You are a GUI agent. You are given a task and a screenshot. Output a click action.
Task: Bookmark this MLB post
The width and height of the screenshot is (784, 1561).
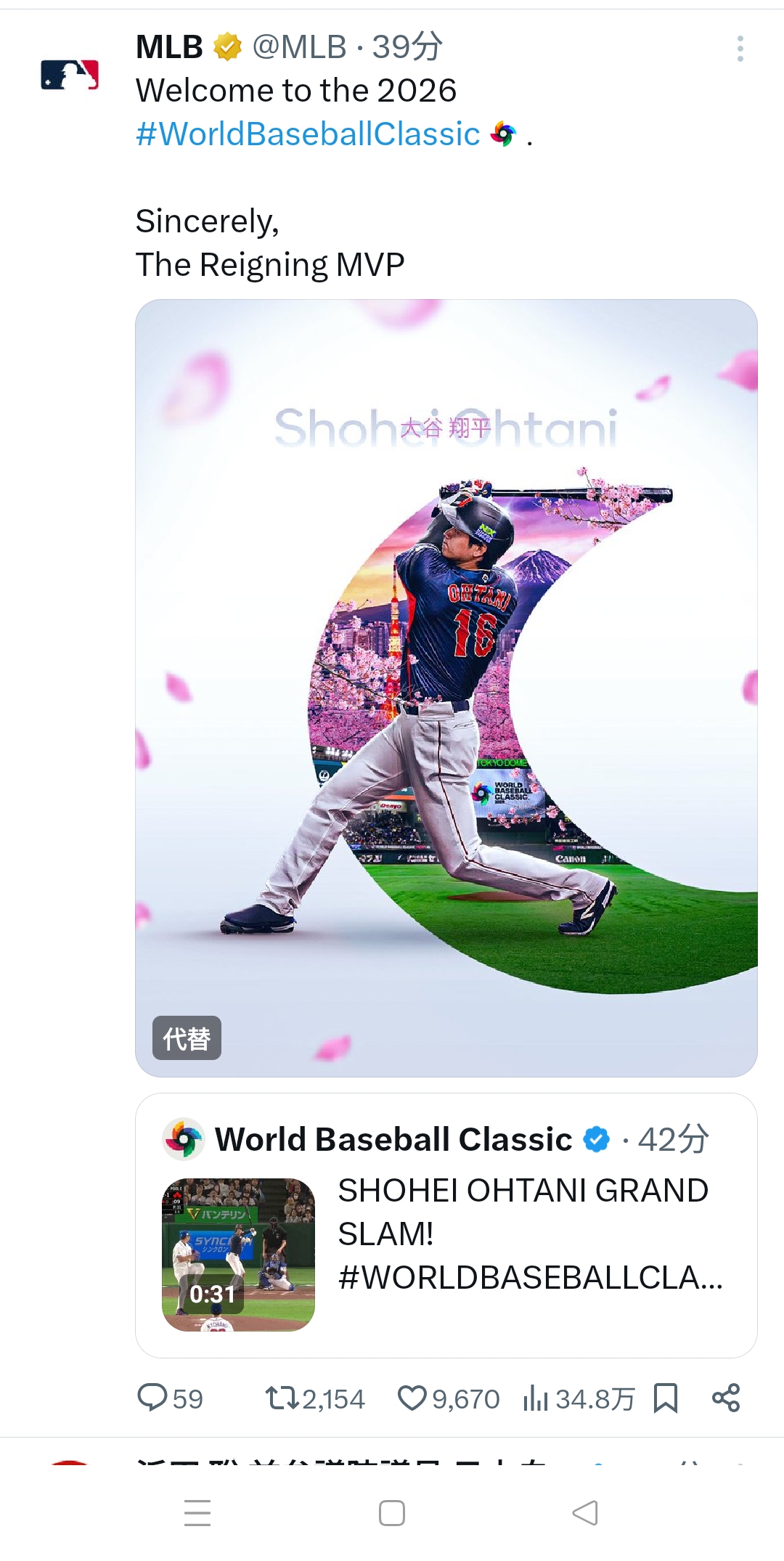tap(665, 1398)
